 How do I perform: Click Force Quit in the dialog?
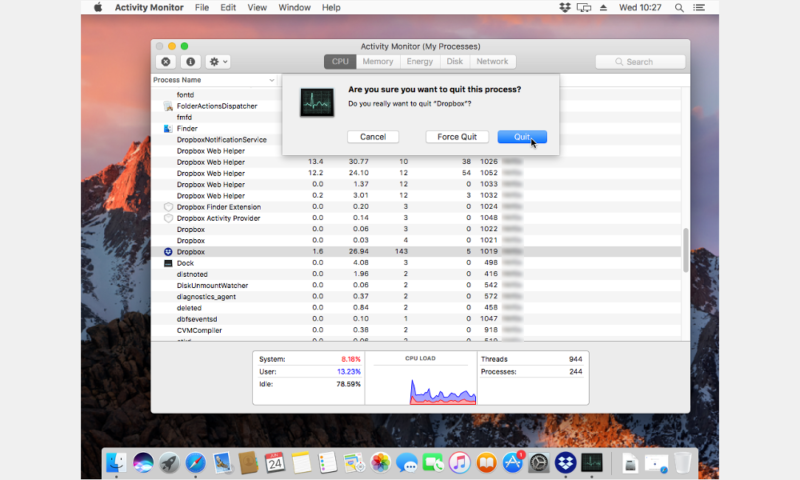click(457, 137)
